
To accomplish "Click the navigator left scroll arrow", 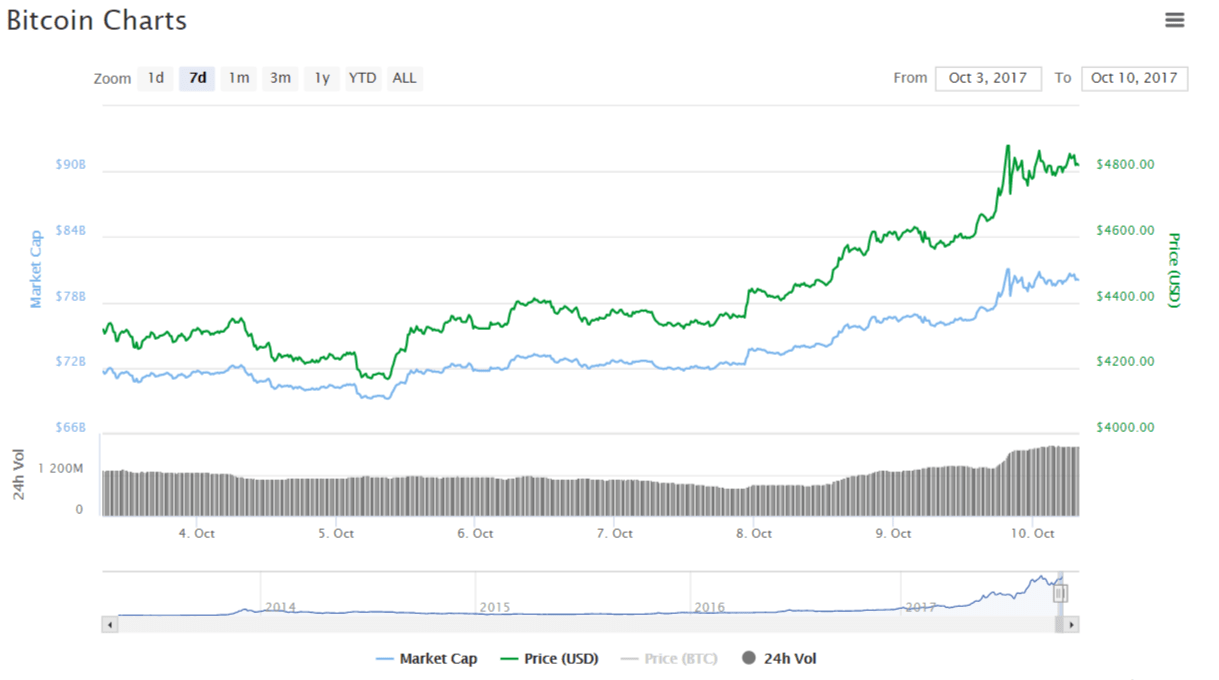I will click(110, 625).
